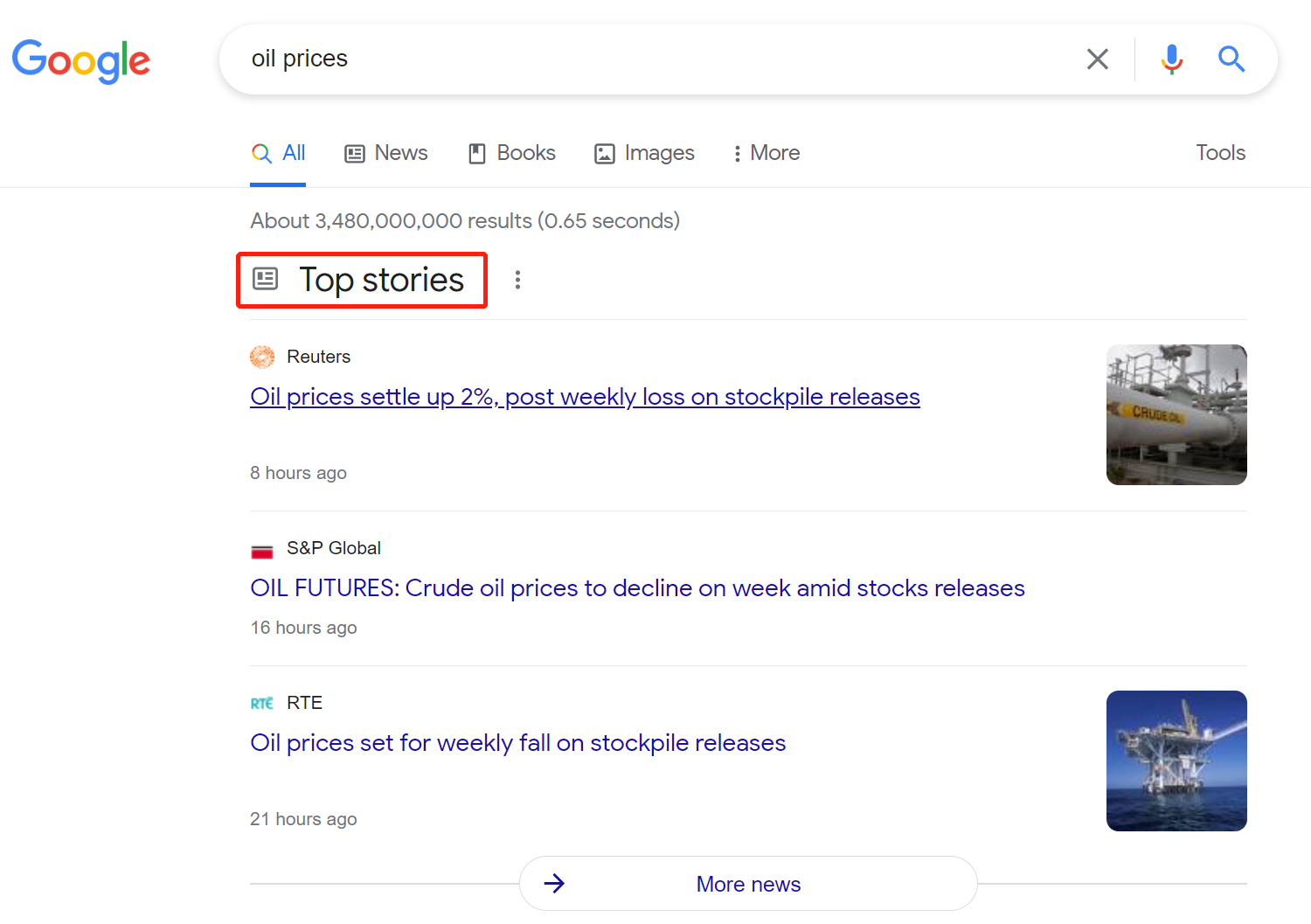1311x924 pixels.
Task: Click the blue magnifier search button
Action: tap(1231, 59)
